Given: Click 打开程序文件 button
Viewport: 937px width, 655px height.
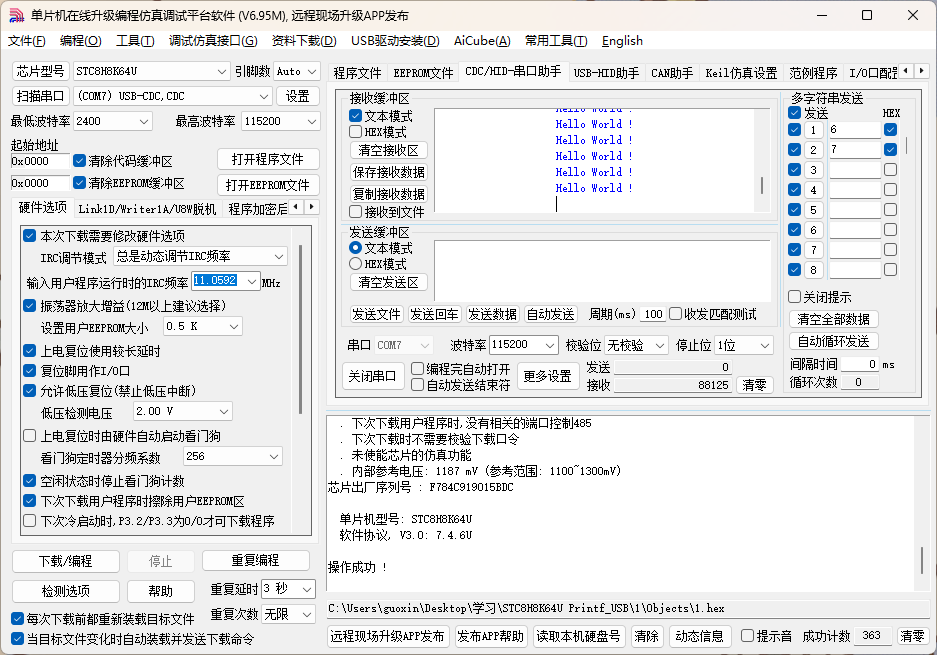Looking at the screenshot, I should 268,160.
